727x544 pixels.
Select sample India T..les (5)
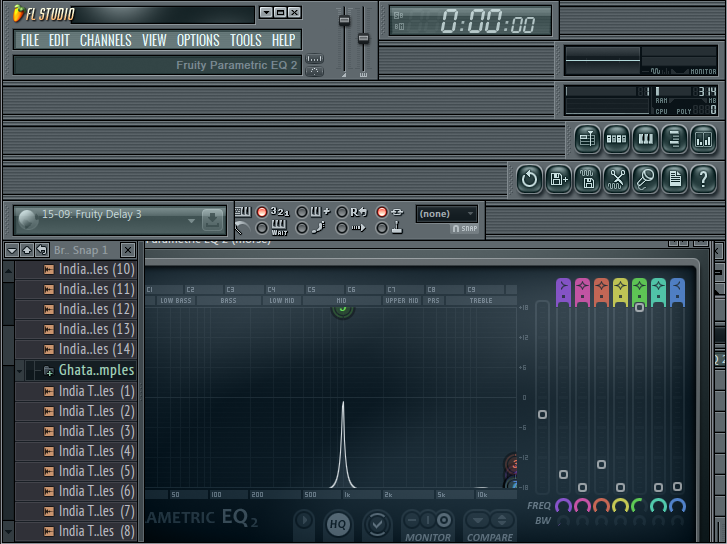click(76, 471)
